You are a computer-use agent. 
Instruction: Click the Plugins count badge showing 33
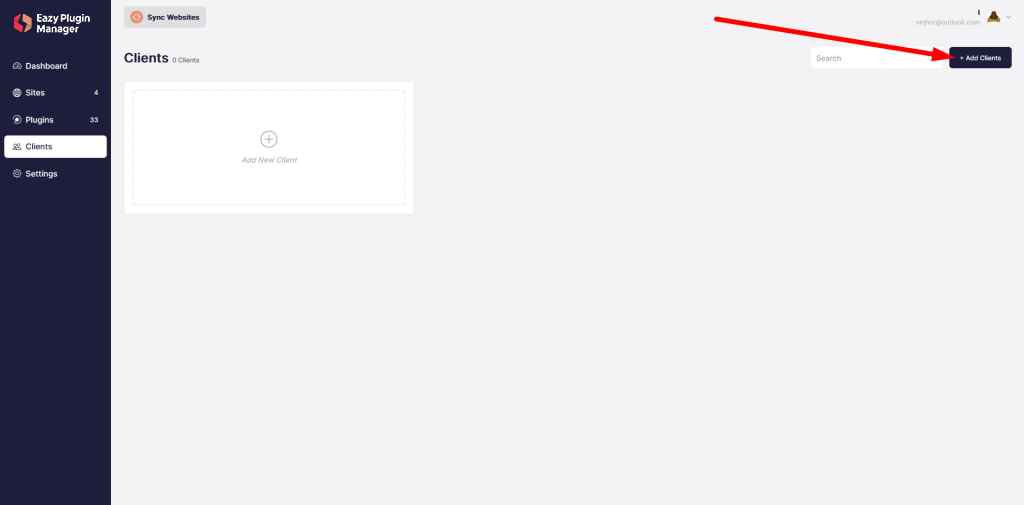(94, 120)
